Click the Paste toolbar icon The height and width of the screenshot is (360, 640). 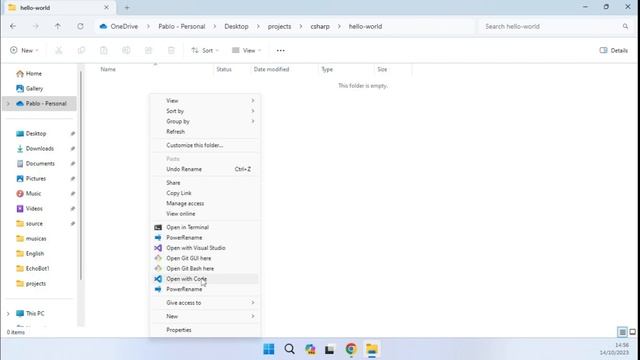click(x=104, y=50)
